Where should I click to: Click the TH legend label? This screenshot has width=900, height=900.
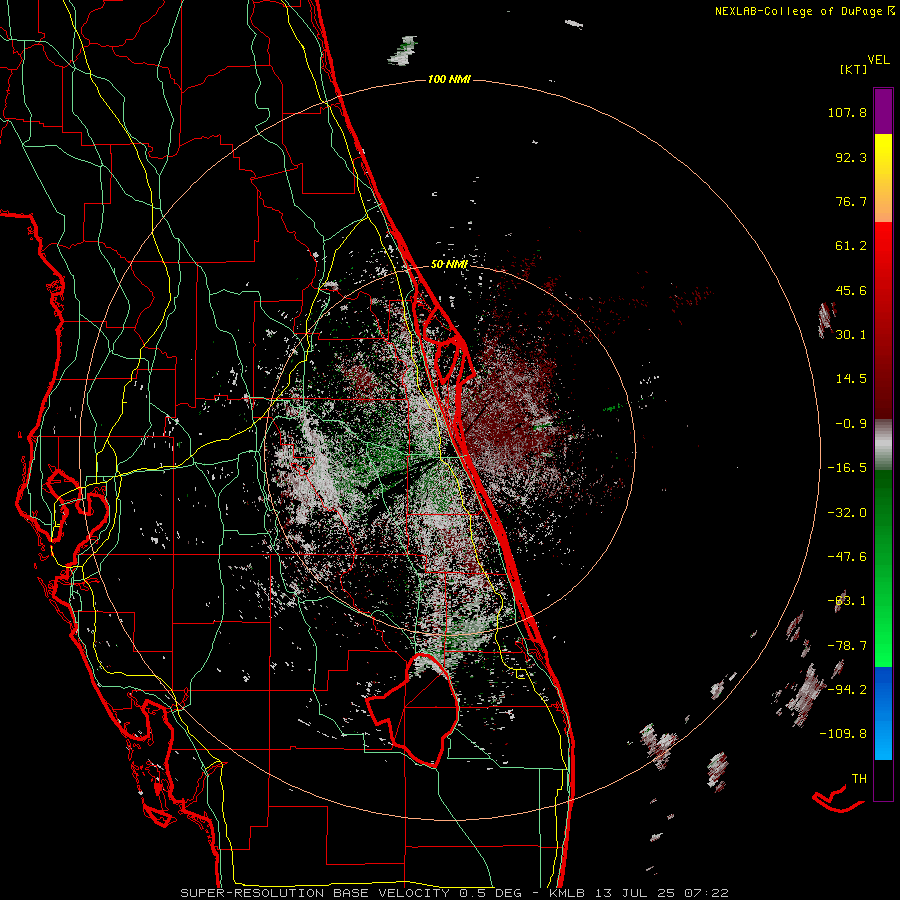(859, 779)
